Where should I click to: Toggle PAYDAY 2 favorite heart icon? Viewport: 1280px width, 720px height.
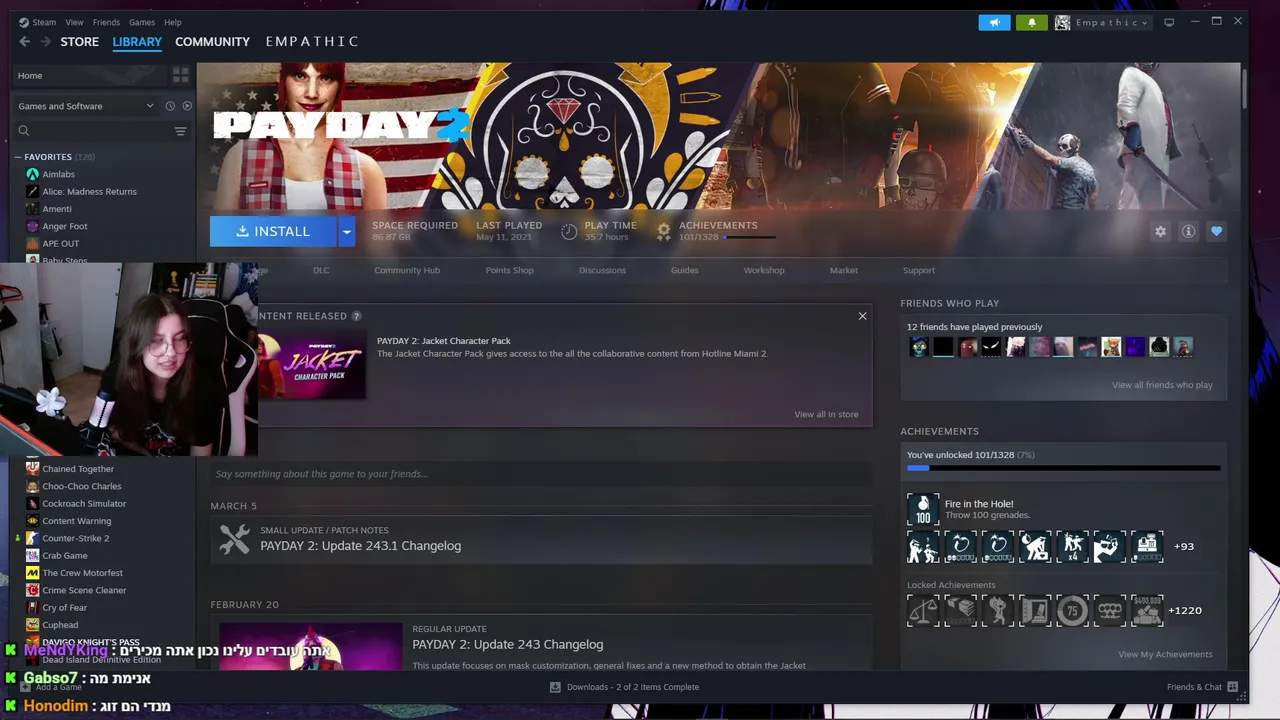pyautogui.click(x=1216, y=231)
